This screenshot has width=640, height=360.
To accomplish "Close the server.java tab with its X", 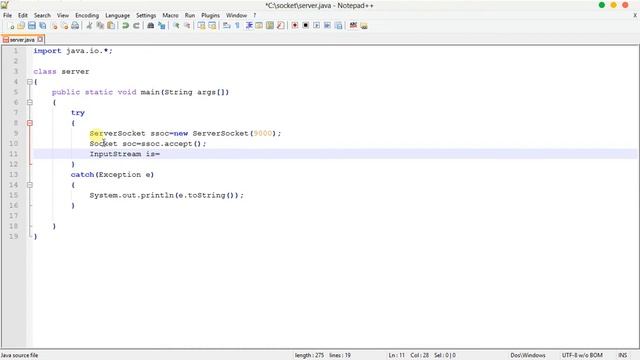I will (40, 40).
